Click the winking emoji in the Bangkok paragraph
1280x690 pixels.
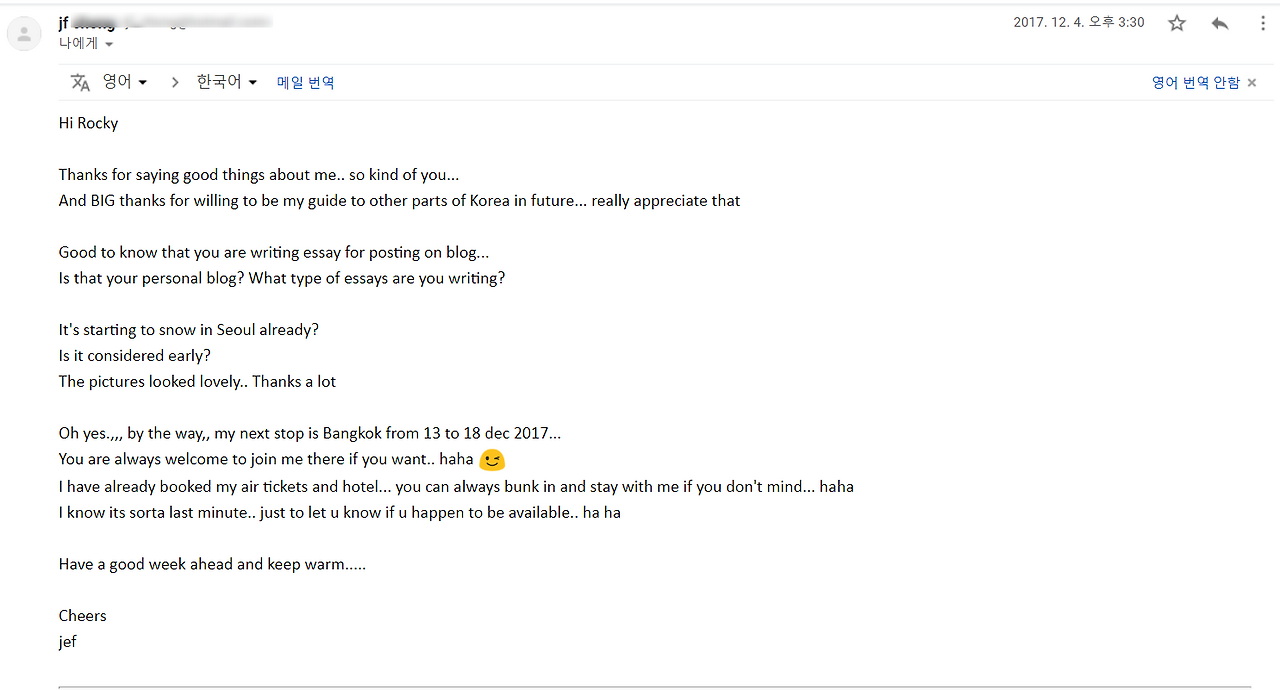click(x=491, y=460)
